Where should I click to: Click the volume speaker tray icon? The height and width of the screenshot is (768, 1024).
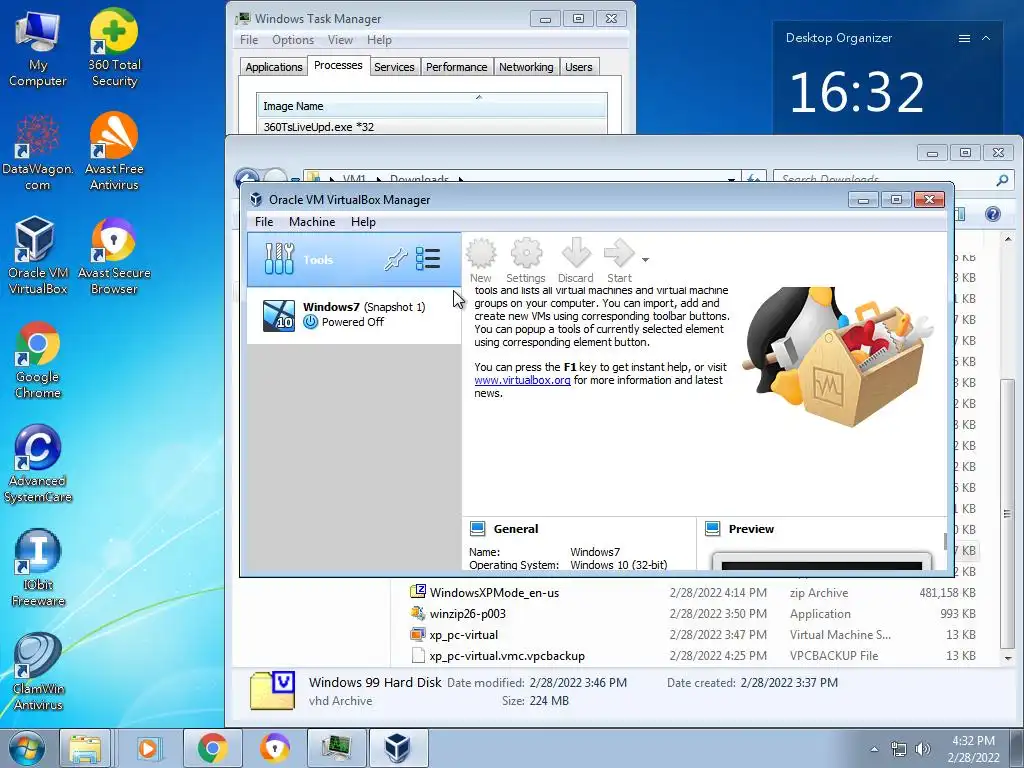[923, 749]
